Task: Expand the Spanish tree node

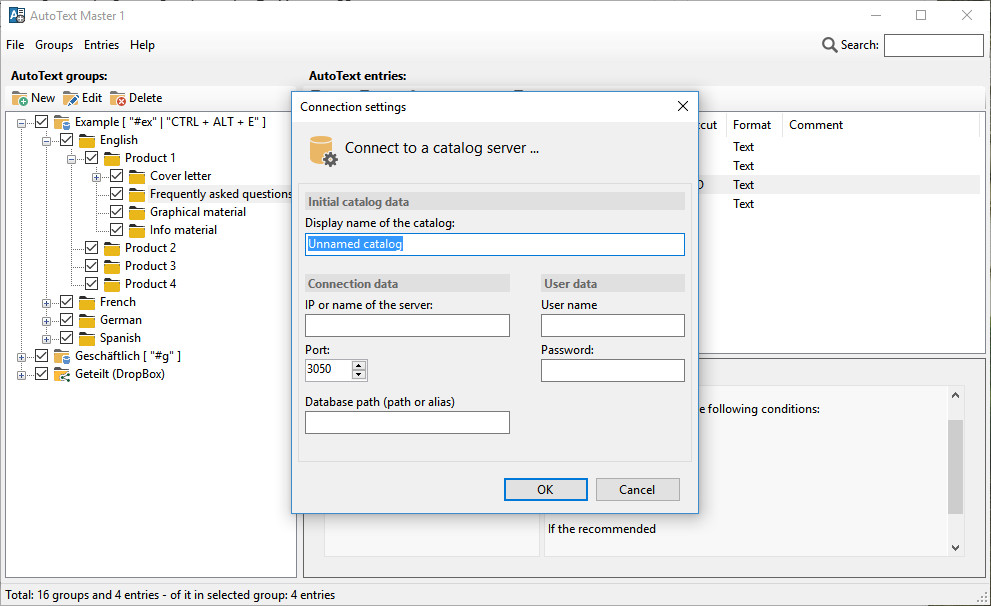Action: point(46,339)
